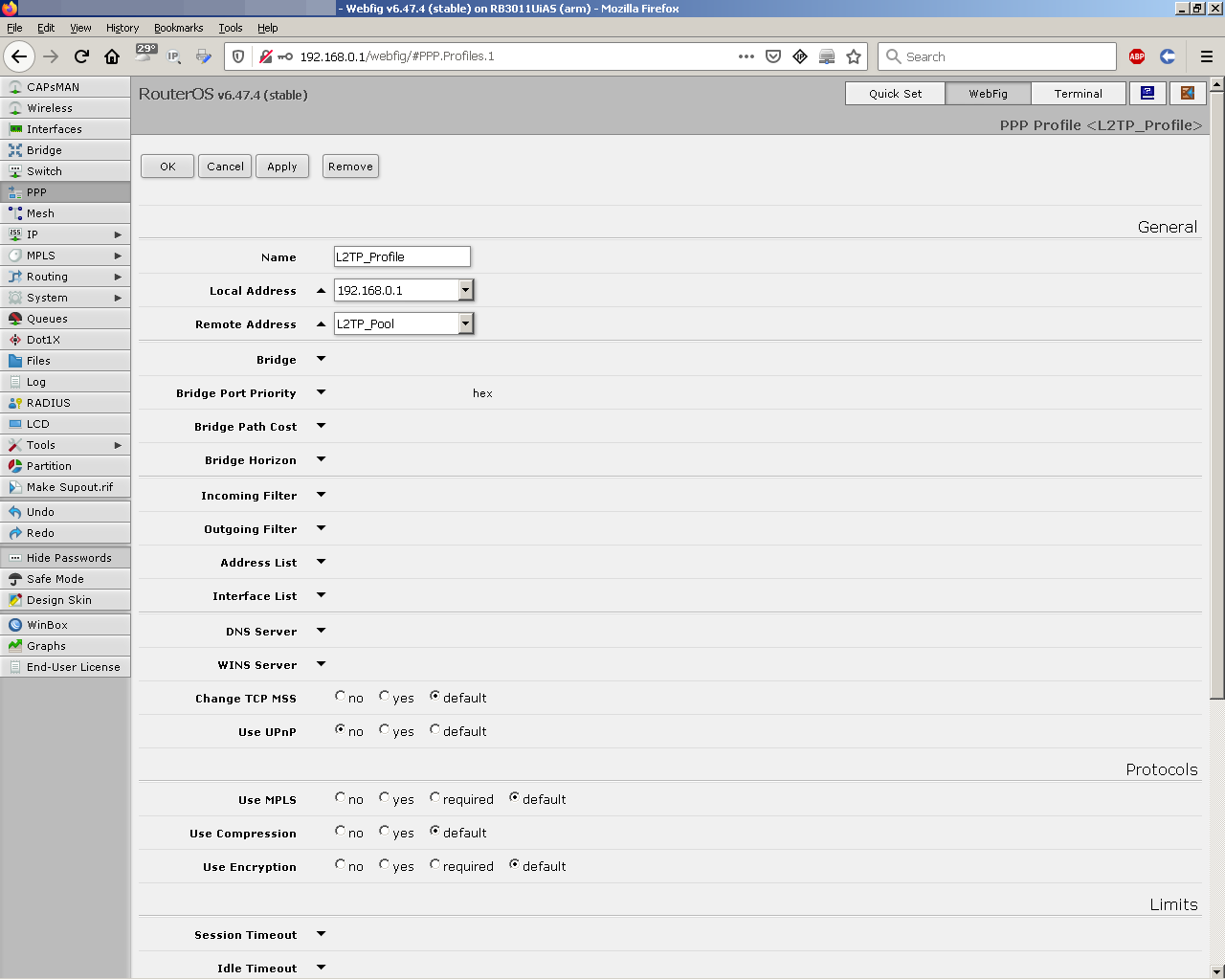The image size is (1225, 980).
Task: Set Use MPLS to required
Action: 434,798
